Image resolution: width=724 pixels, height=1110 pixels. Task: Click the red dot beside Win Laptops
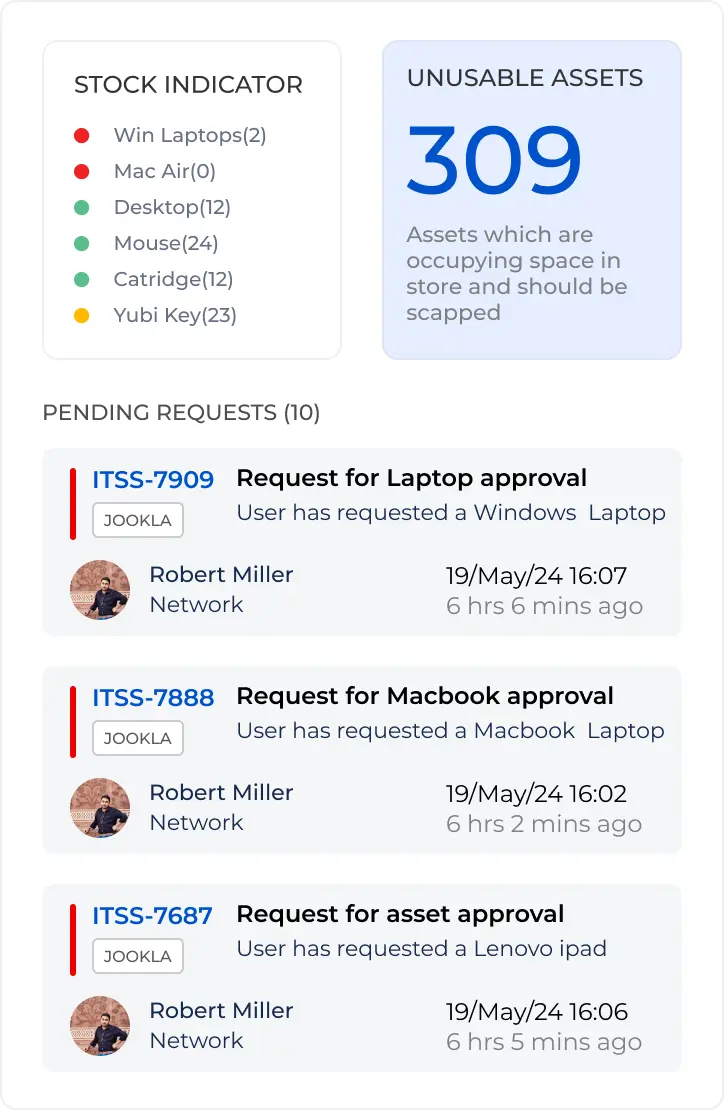82,136
